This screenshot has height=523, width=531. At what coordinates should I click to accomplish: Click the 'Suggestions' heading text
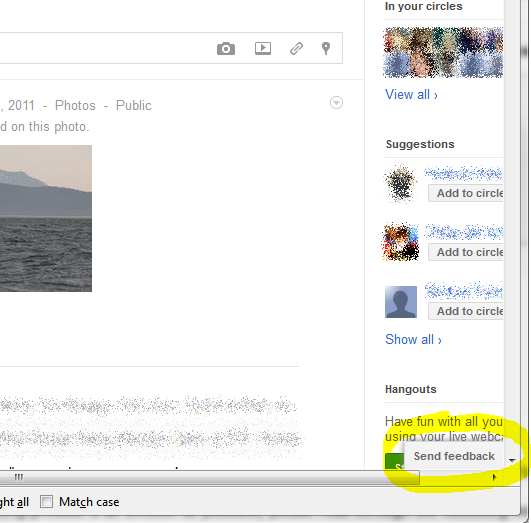tap(420, 144)
